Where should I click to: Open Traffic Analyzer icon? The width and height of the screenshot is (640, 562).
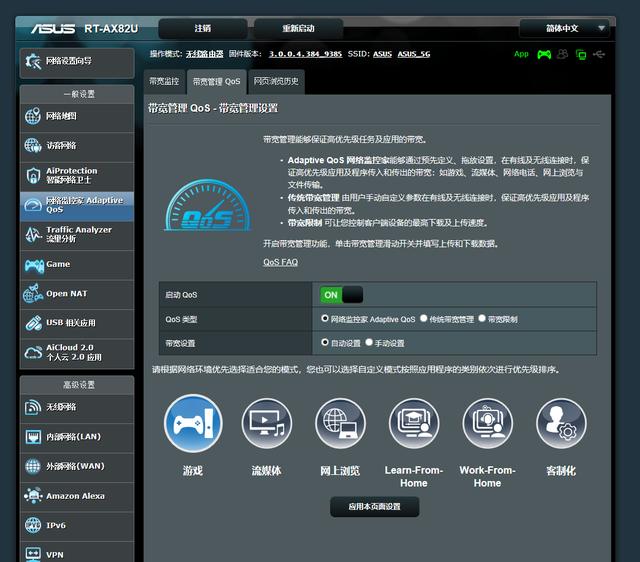[x=33, y=234]
